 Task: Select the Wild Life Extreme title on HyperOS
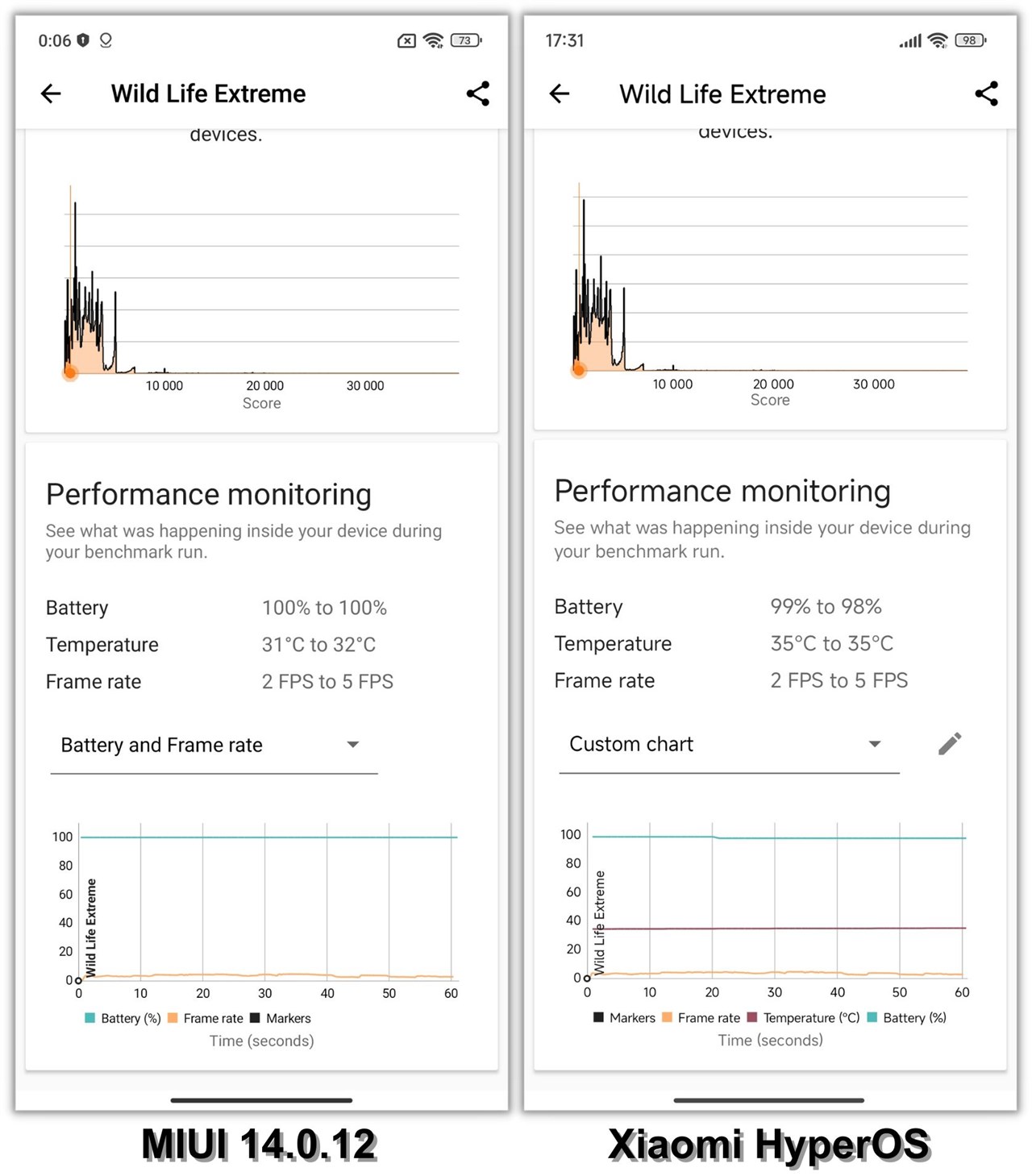[x=722, y=93]
